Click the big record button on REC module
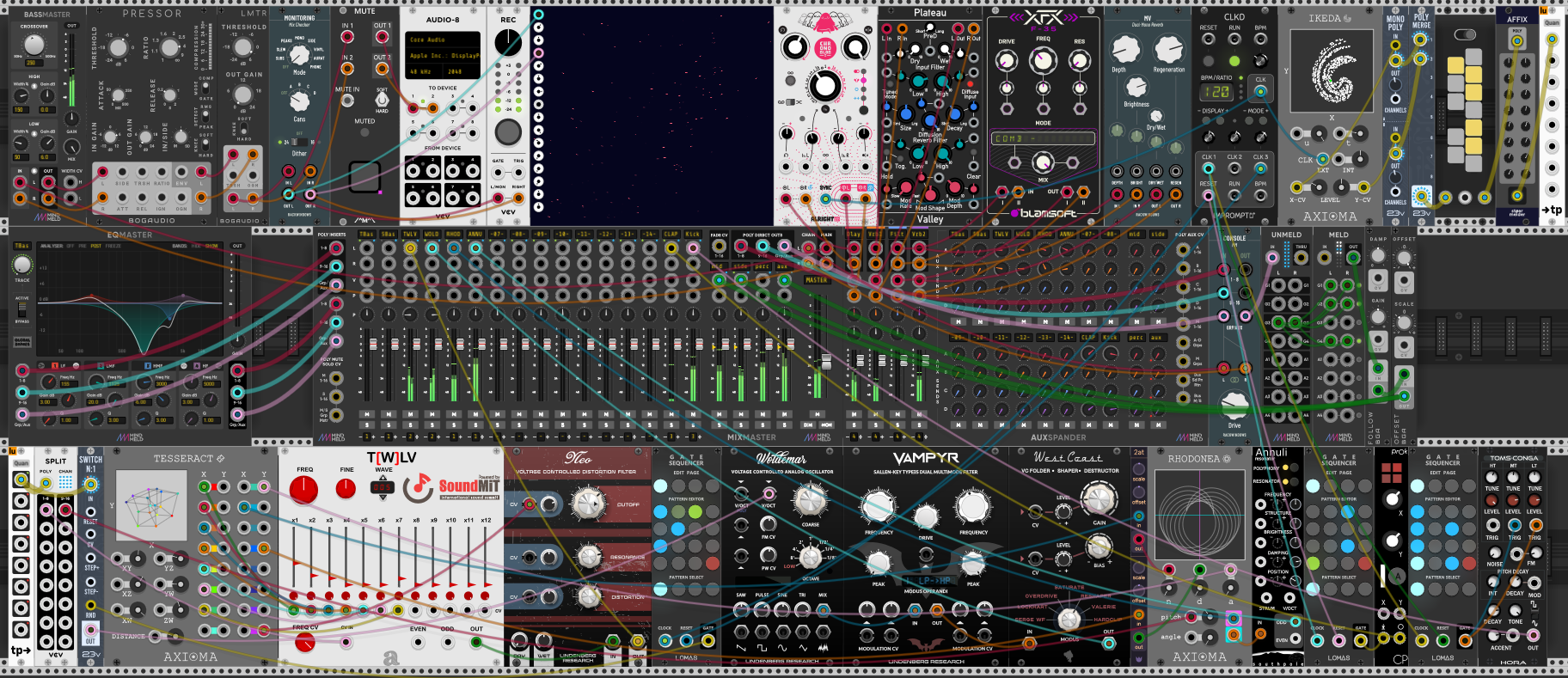Viewport: 1568px width, 678px height. [x=508, y=131]
